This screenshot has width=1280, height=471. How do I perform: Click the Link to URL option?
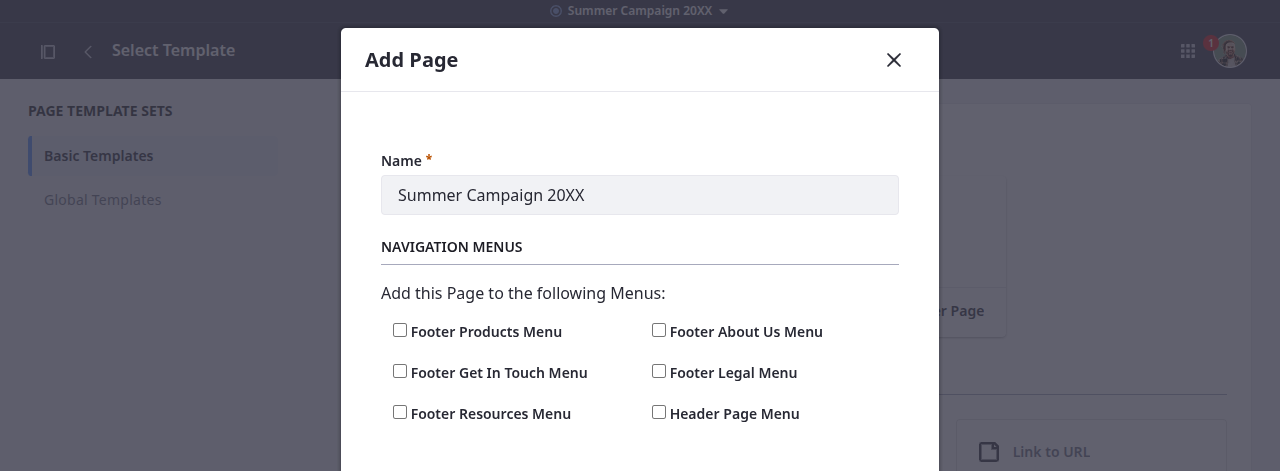(x=1051, y=452)
